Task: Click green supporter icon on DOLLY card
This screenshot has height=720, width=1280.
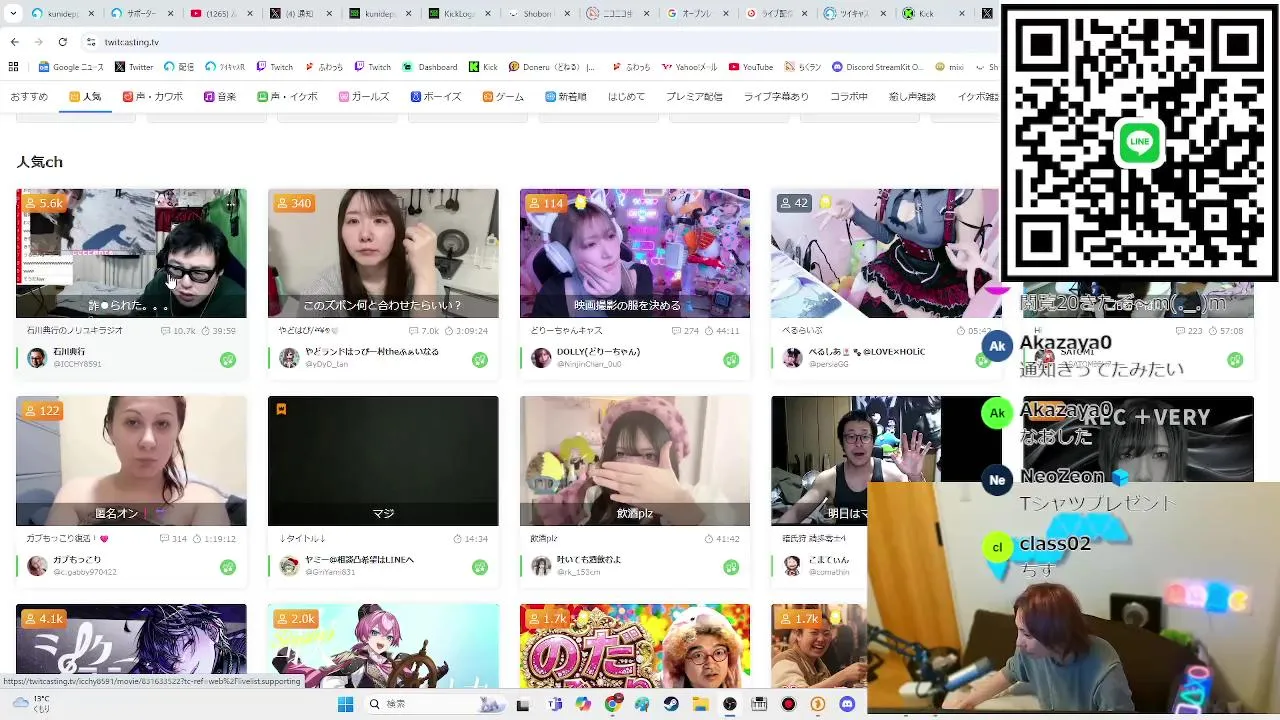Action: [732, 360]
